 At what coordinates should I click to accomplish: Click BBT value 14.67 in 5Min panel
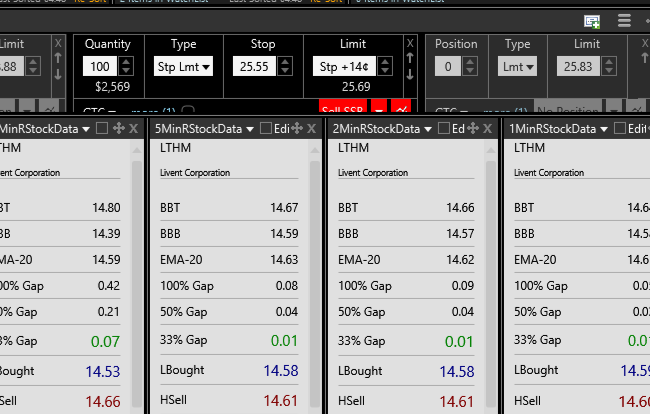(x=284, y=208)
